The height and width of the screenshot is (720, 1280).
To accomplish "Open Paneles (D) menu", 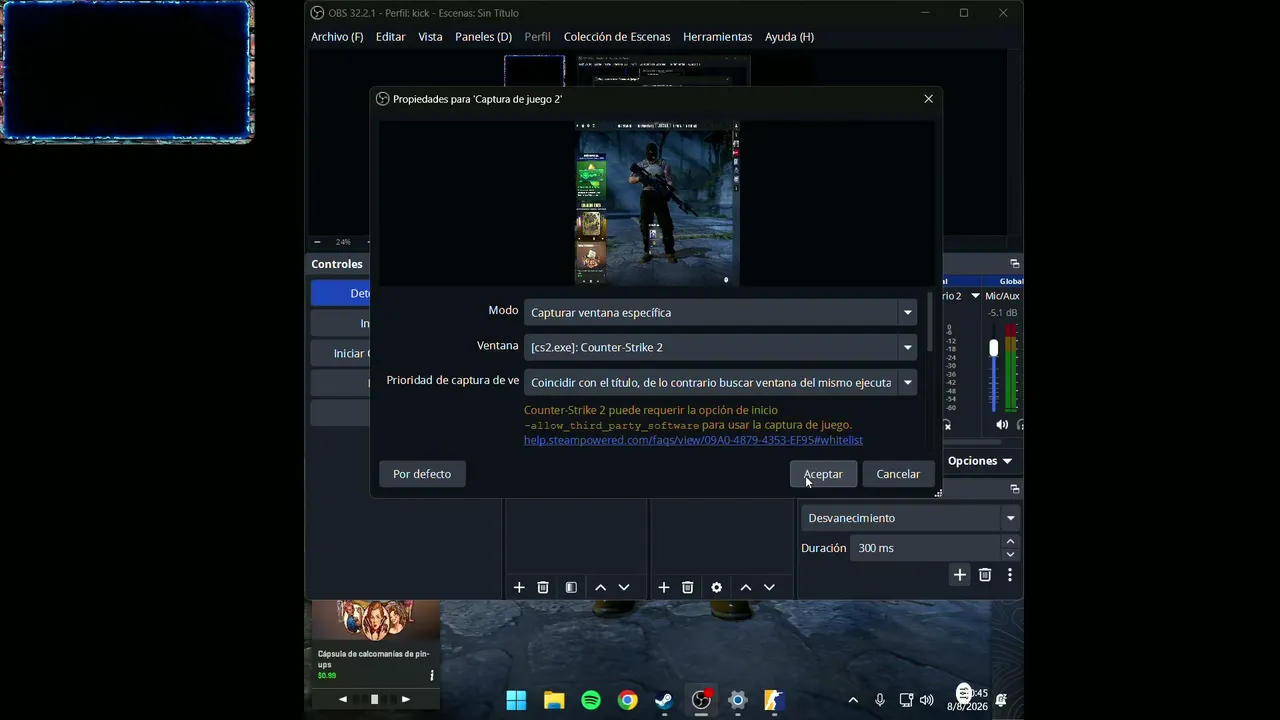I will 483,37.
